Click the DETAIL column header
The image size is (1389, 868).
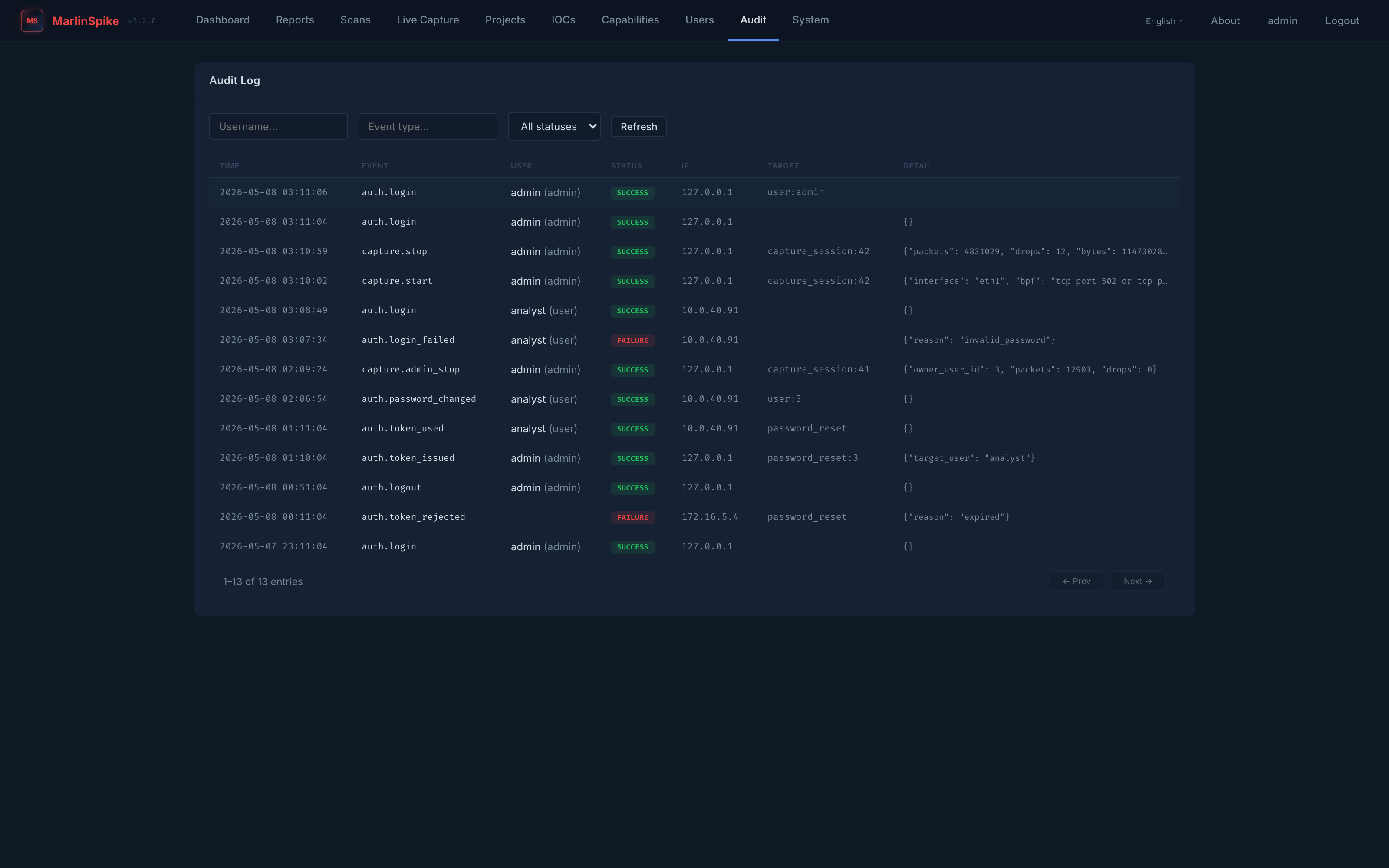pos(917,166)
